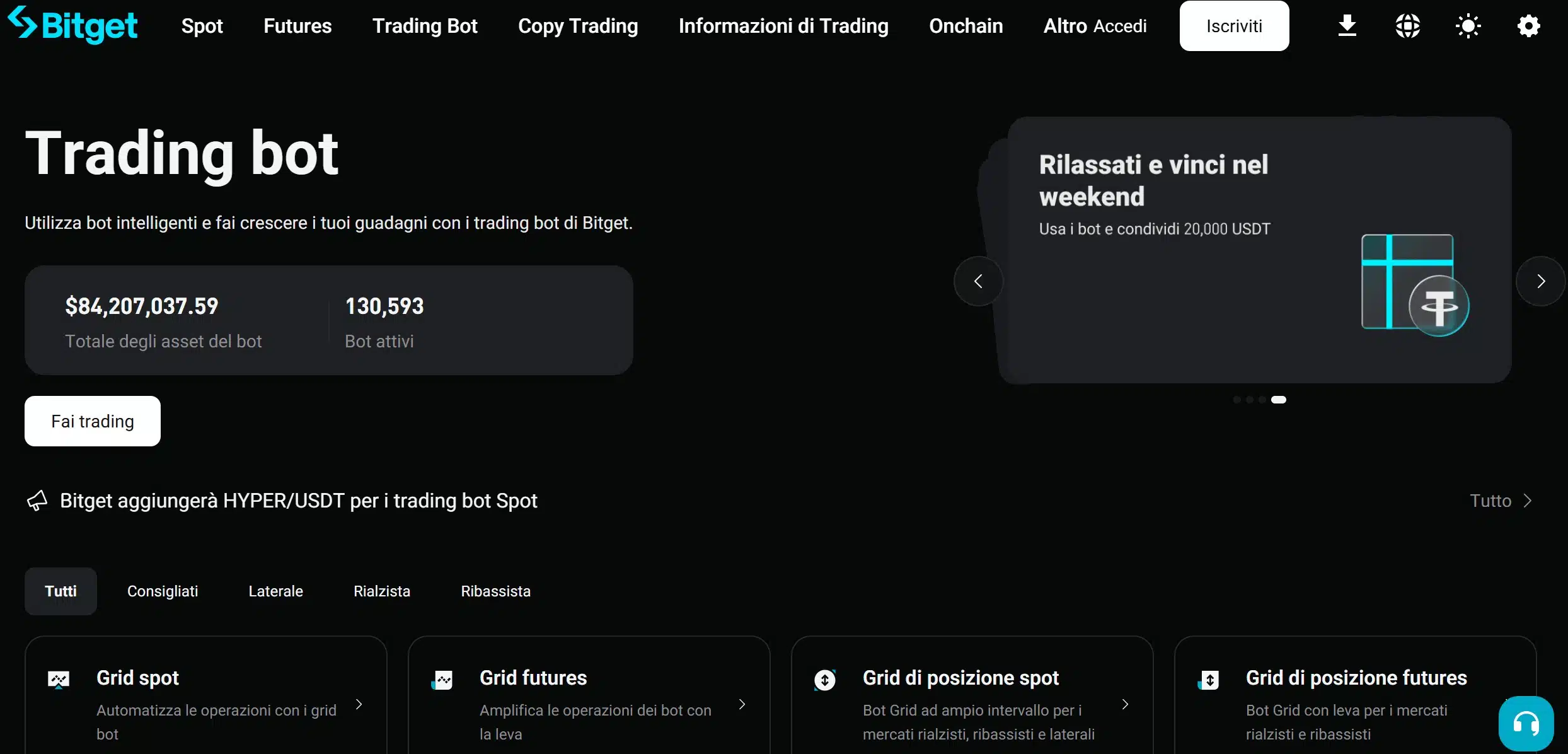Open the Copy Trading menu item
This screenshot has width=1568, height=754.
click(x=578, y=26)
